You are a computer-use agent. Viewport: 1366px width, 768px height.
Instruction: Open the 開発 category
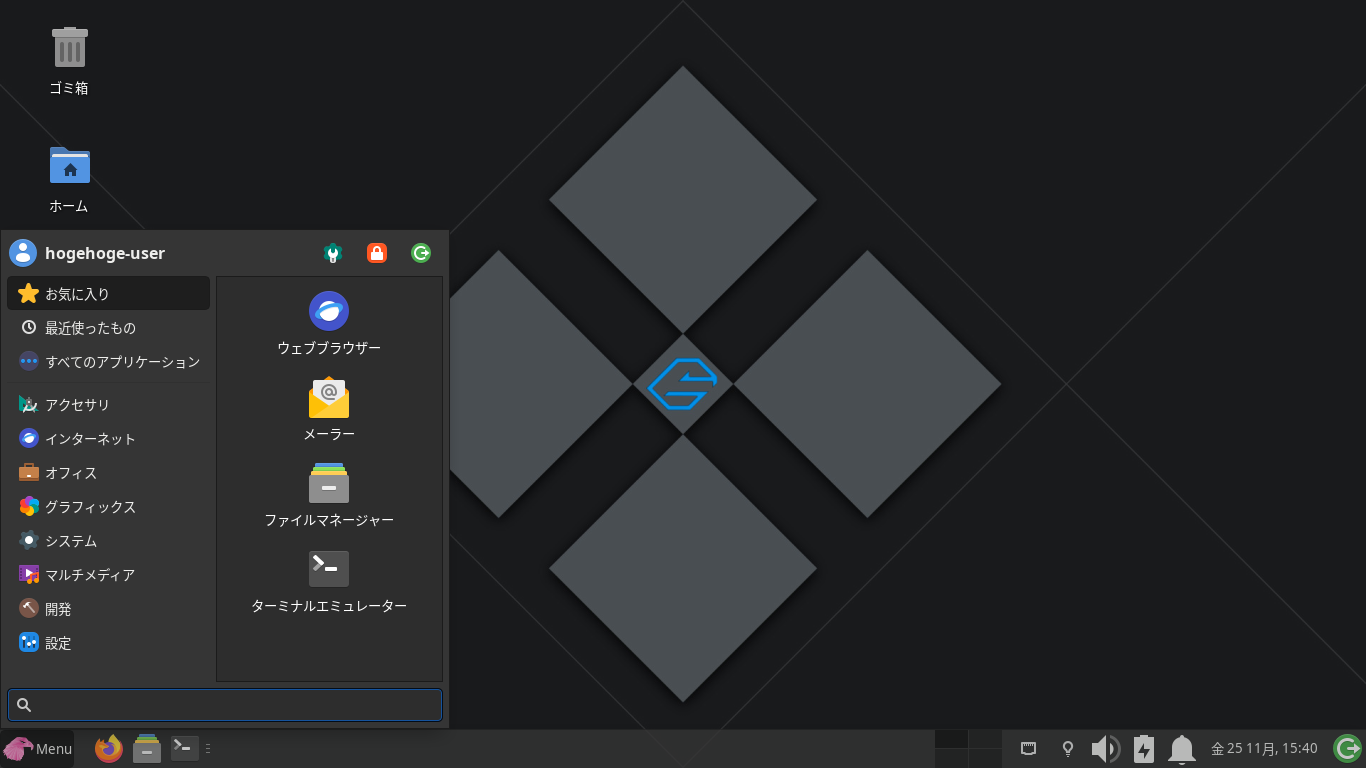click(x=109, y=609)
